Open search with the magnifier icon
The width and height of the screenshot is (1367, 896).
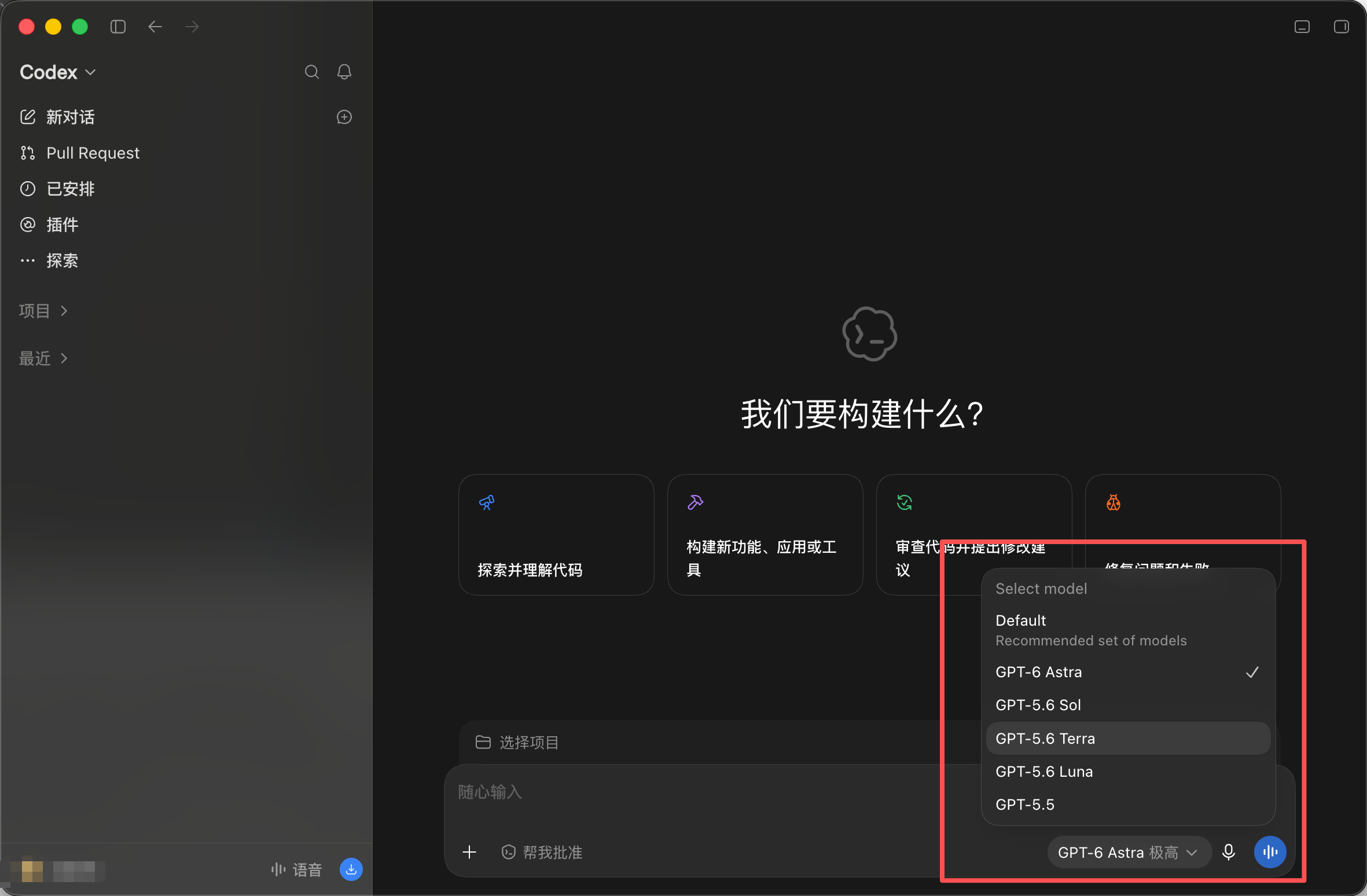point(312,72)
